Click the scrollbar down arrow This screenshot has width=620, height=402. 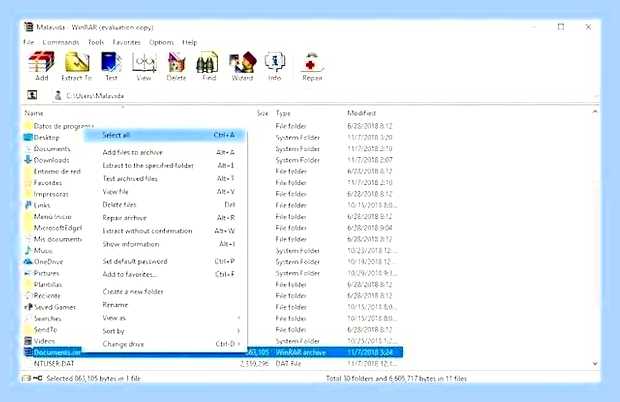coord(595,364)
